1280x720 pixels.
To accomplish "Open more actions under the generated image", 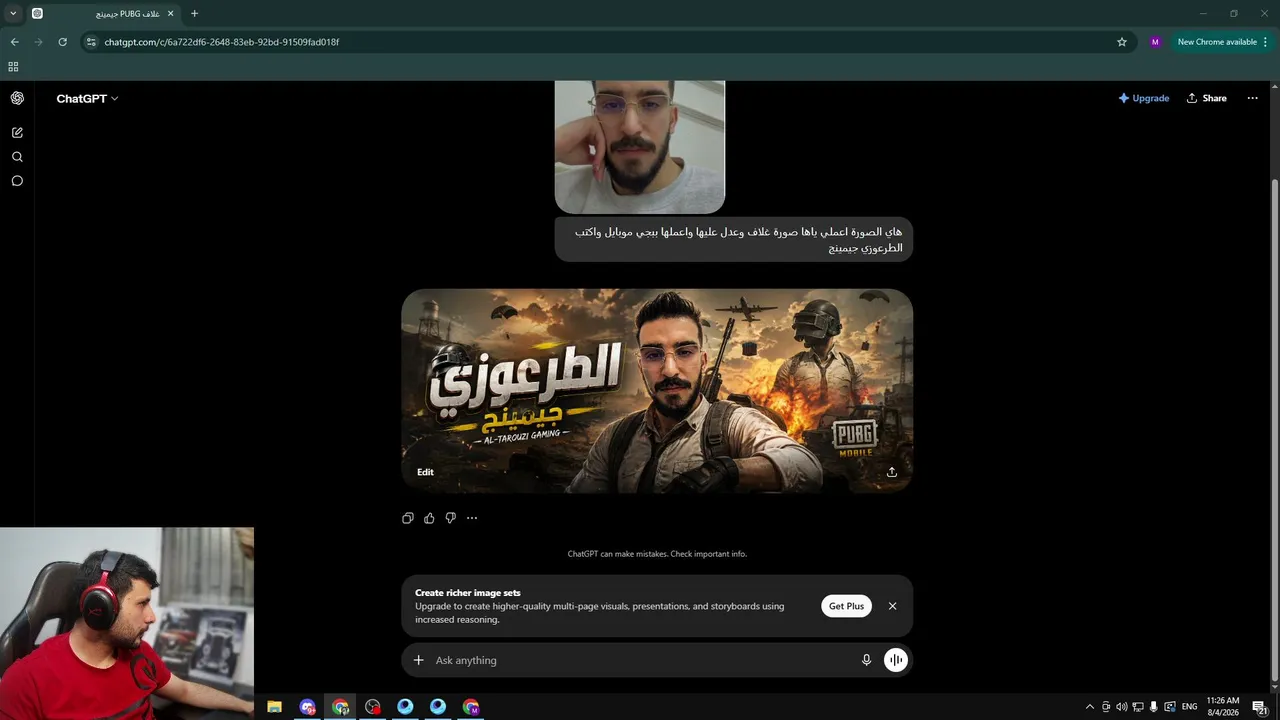I will 472,518.
